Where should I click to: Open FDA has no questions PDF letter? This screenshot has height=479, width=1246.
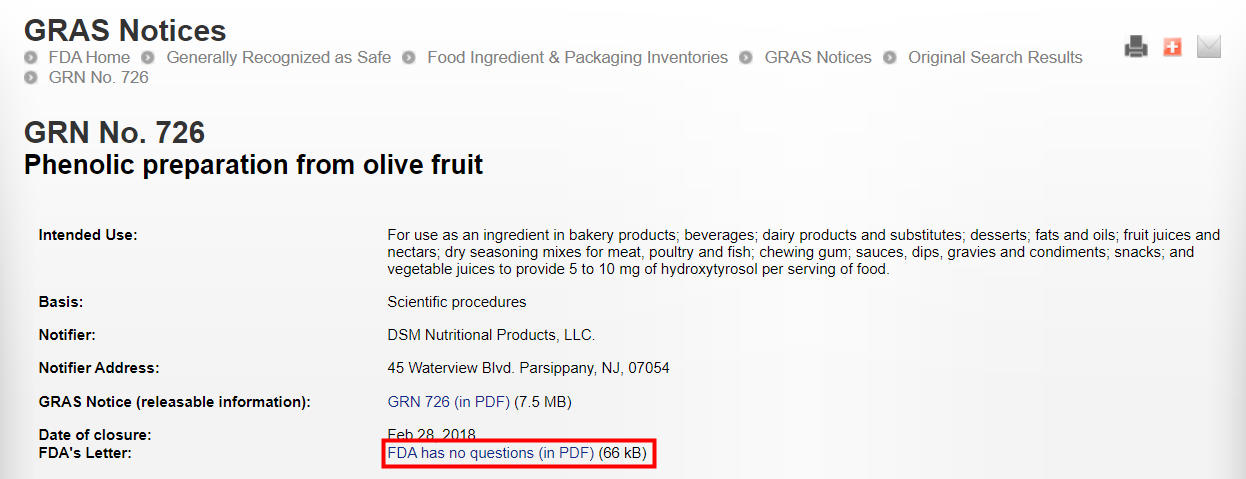(490, 454)
